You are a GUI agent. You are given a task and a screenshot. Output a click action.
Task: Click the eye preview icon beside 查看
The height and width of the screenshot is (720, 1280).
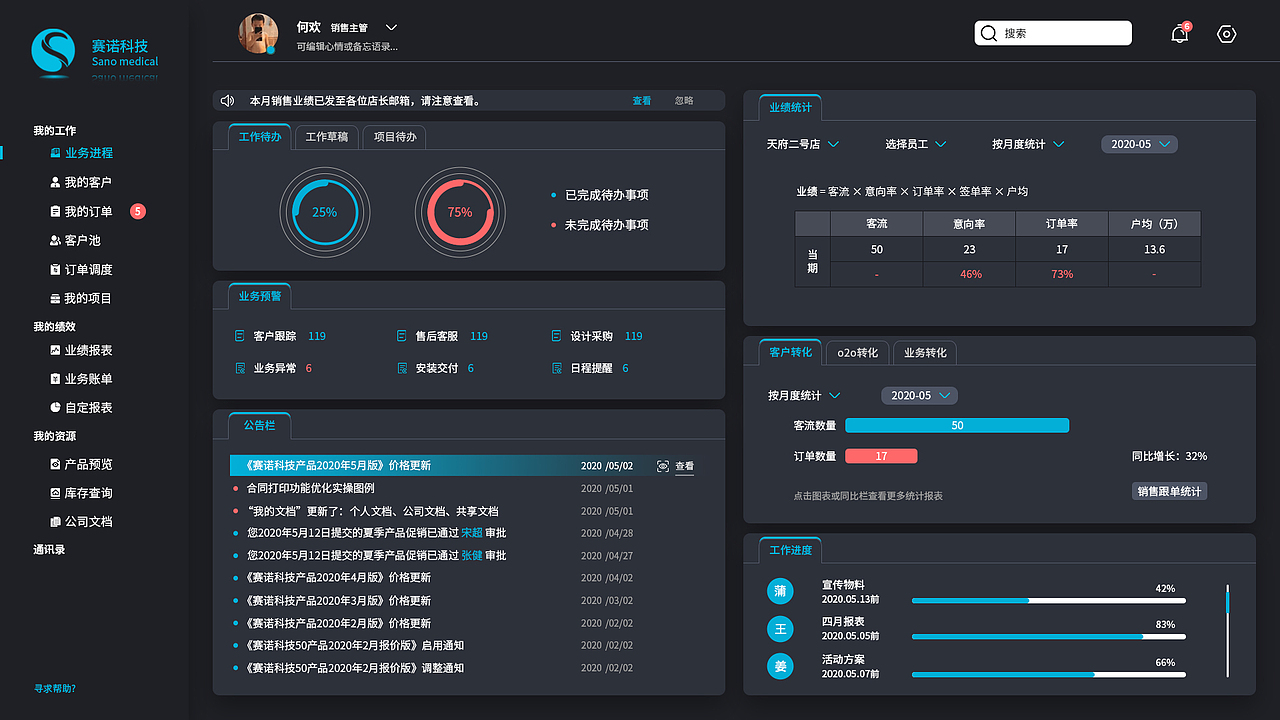click(662, 466)
